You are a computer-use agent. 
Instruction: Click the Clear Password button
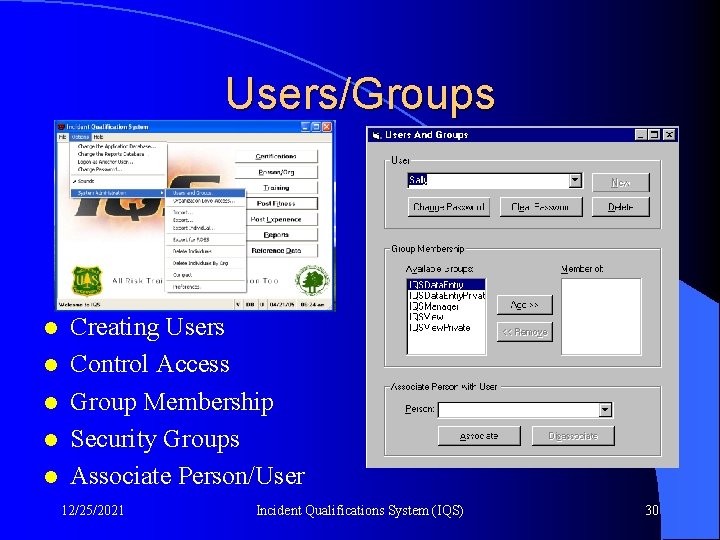pyautogui.click(x=541, y=207)
